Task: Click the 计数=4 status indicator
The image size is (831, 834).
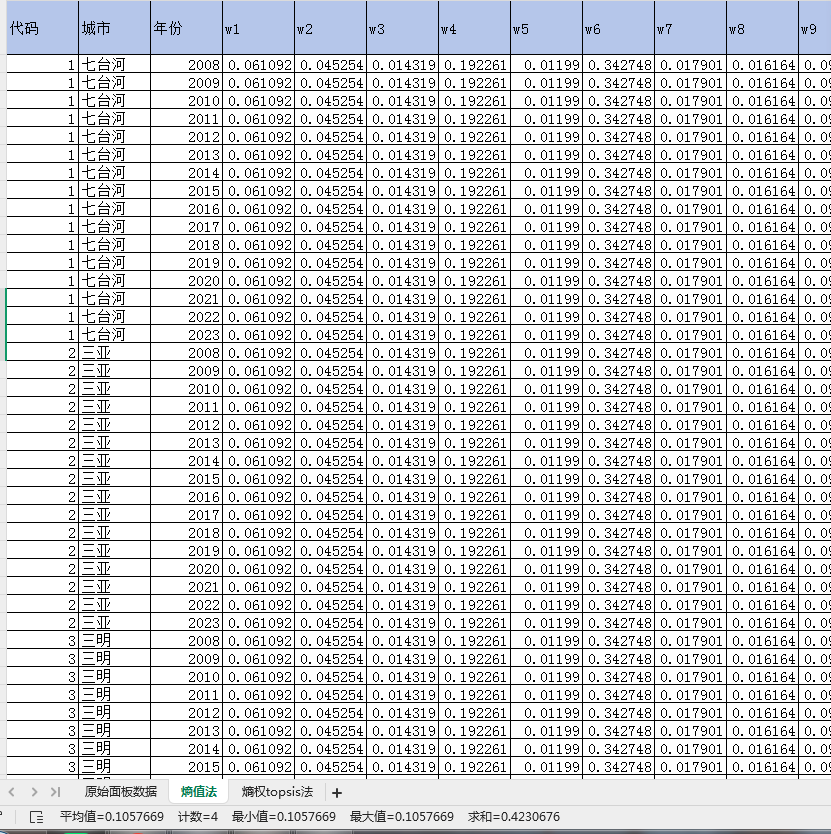Action: 198,817
